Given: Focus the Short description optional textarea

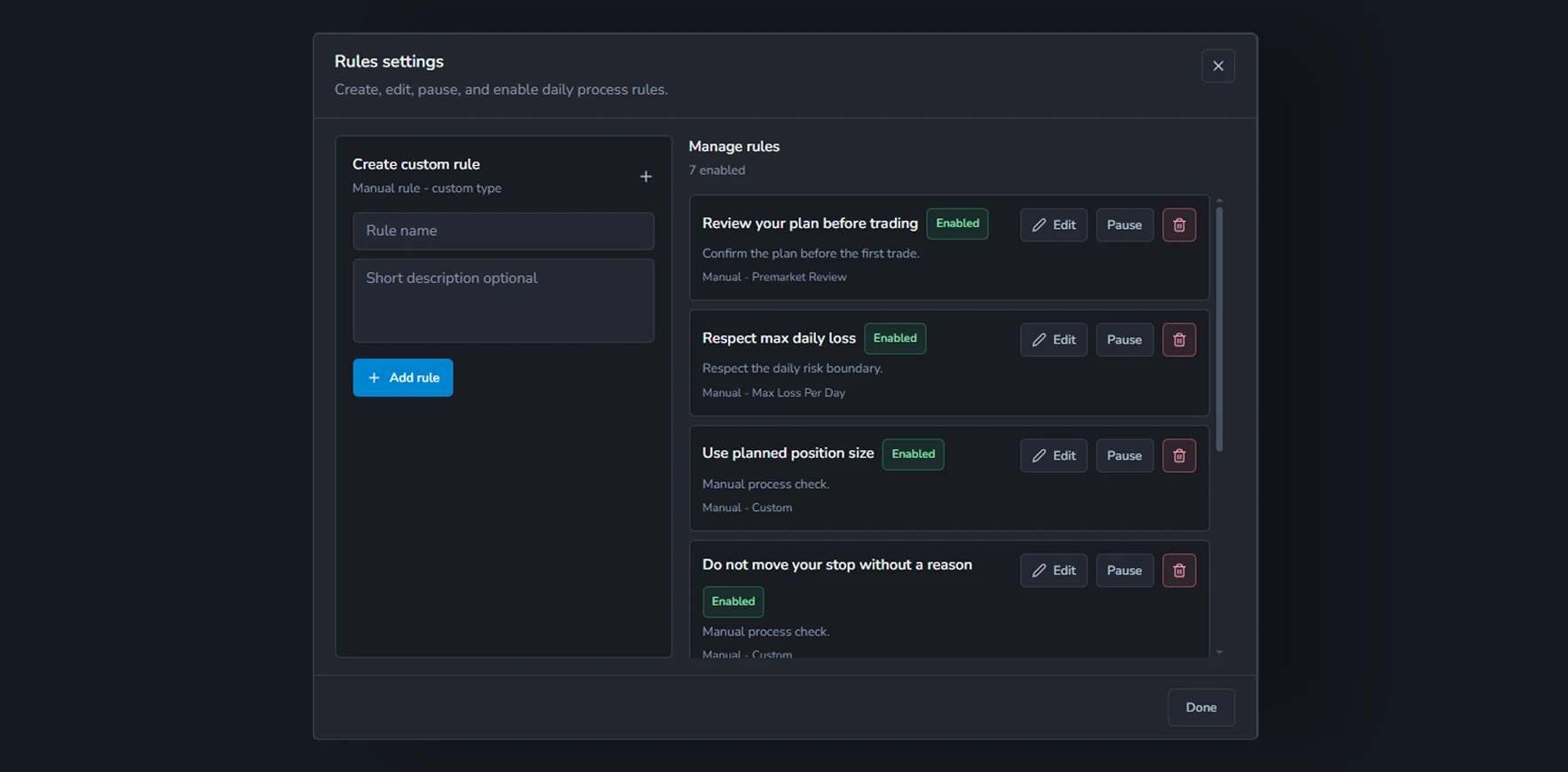Looking at the screenshot, I should click(503, 301).
